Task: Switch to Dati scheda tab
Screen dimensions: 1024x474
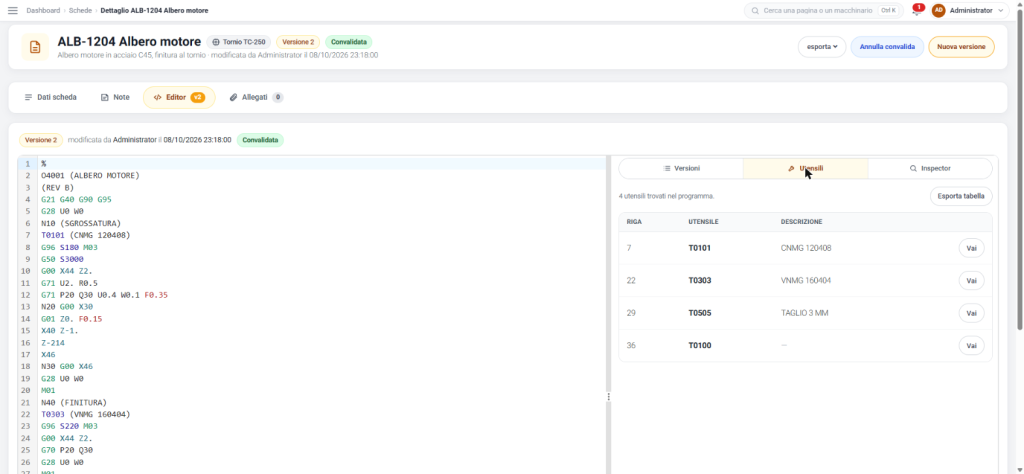Action: coord(50,97)
